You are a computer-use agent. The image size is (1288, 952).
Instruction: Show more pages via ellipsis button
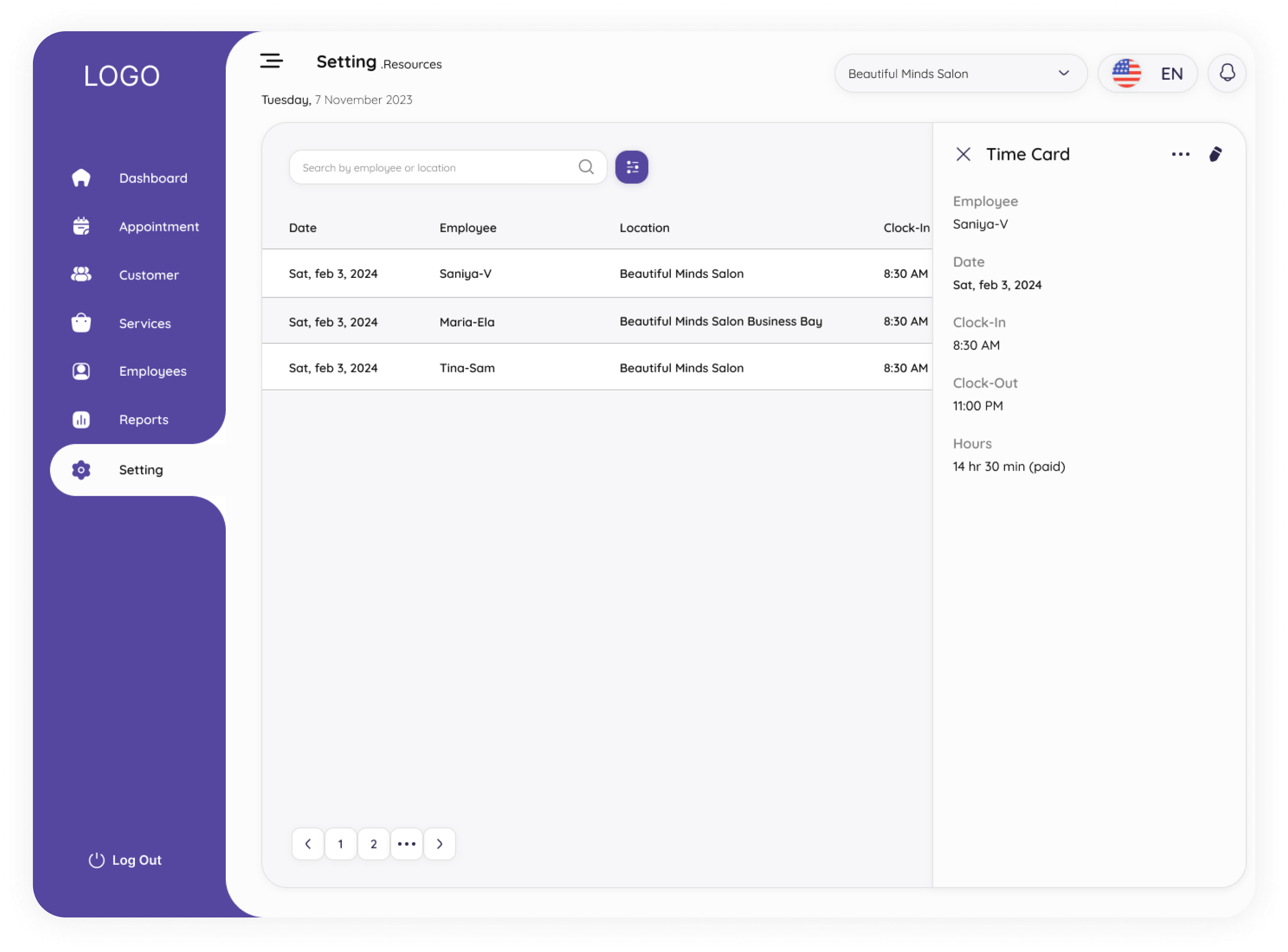406,844
